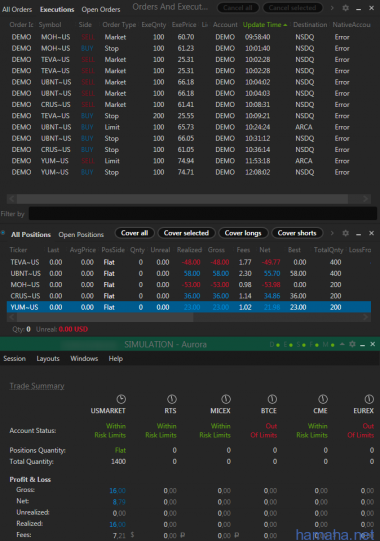Open Aurora title bar settings gear
This screenshot has height=541, width=380.
coord(352,344)
